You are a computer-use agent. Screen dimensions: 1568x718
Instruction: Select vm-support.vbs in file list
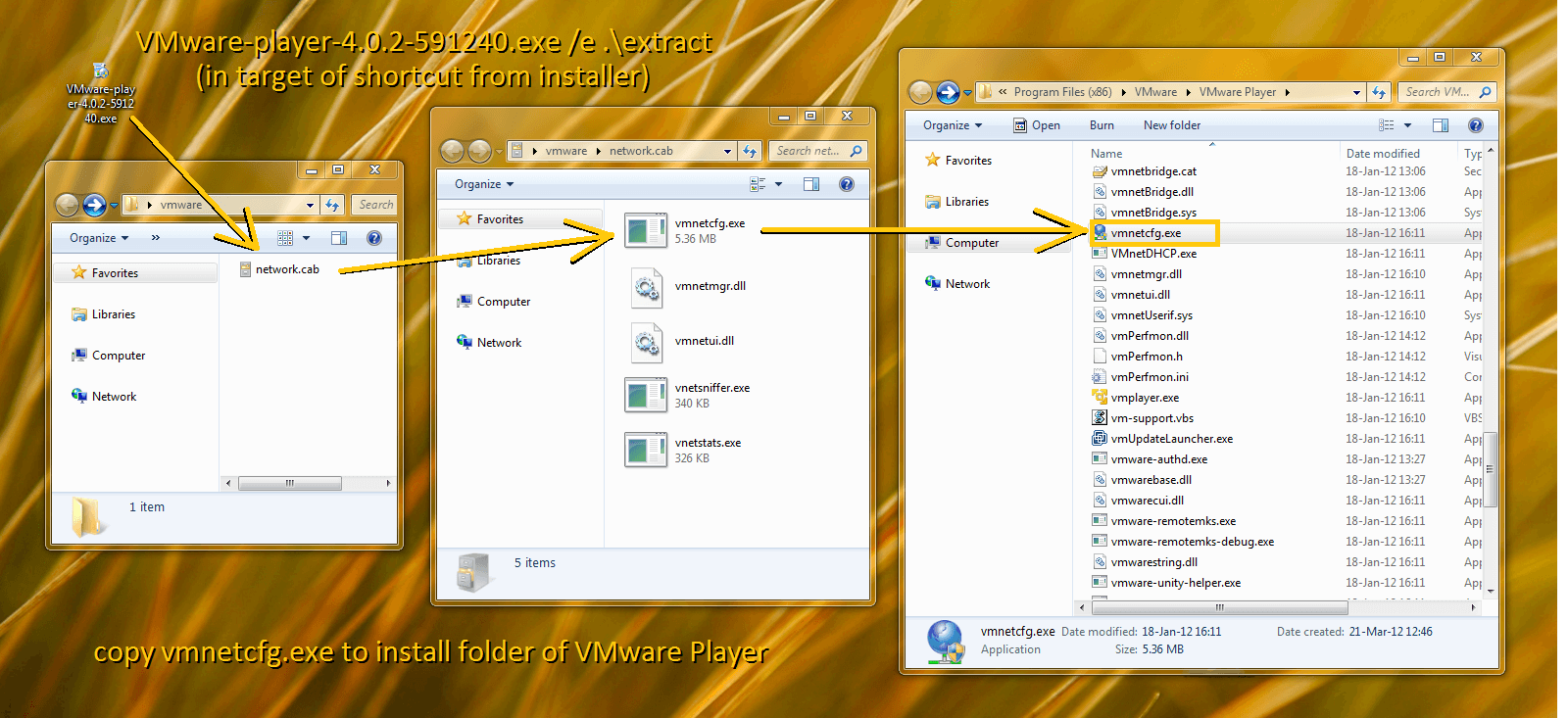click(1142, 418)
